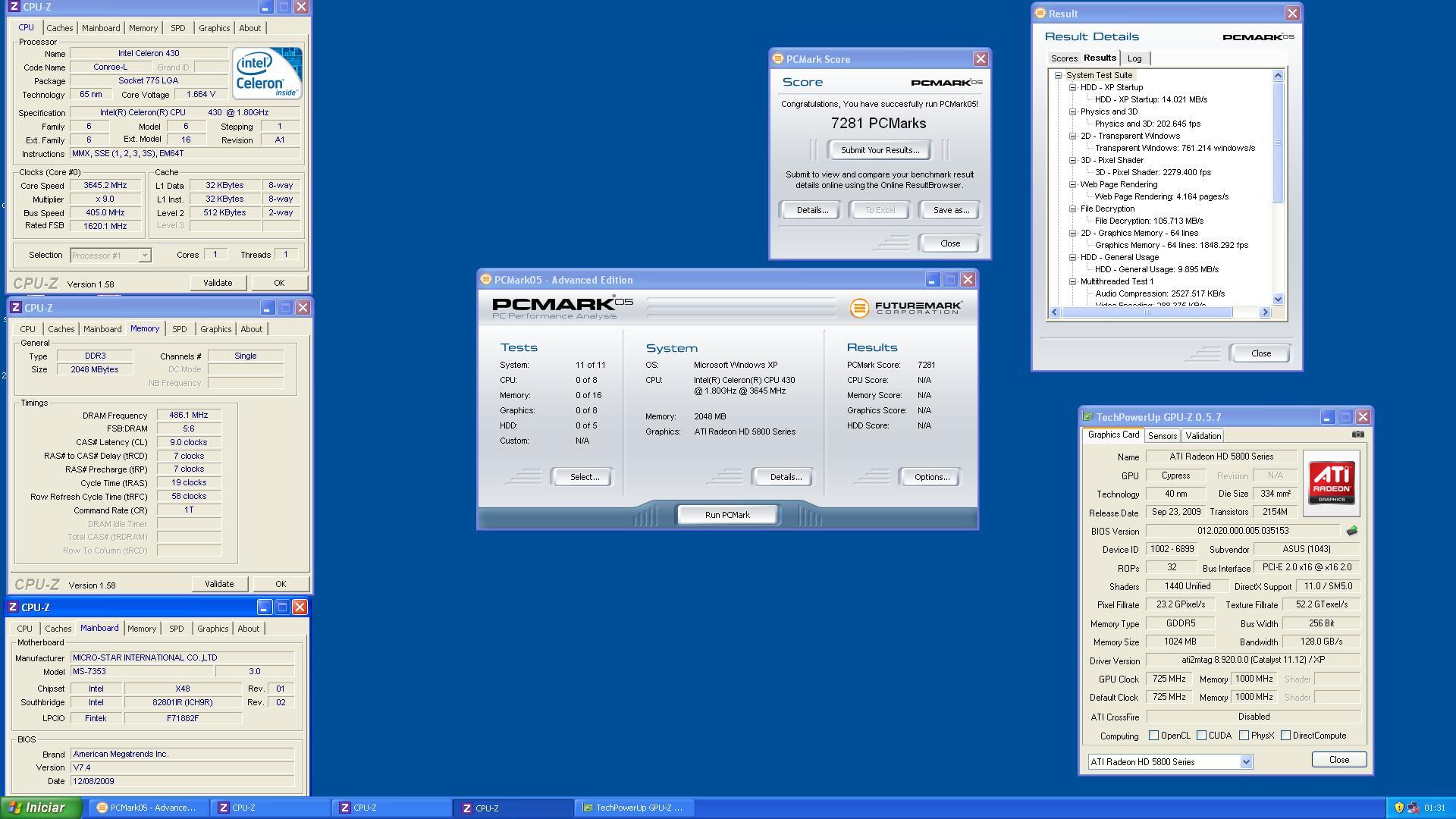Enable the OpenCL checkbox
This screenshot has width=1456, height=819.
coord(1153,736)
